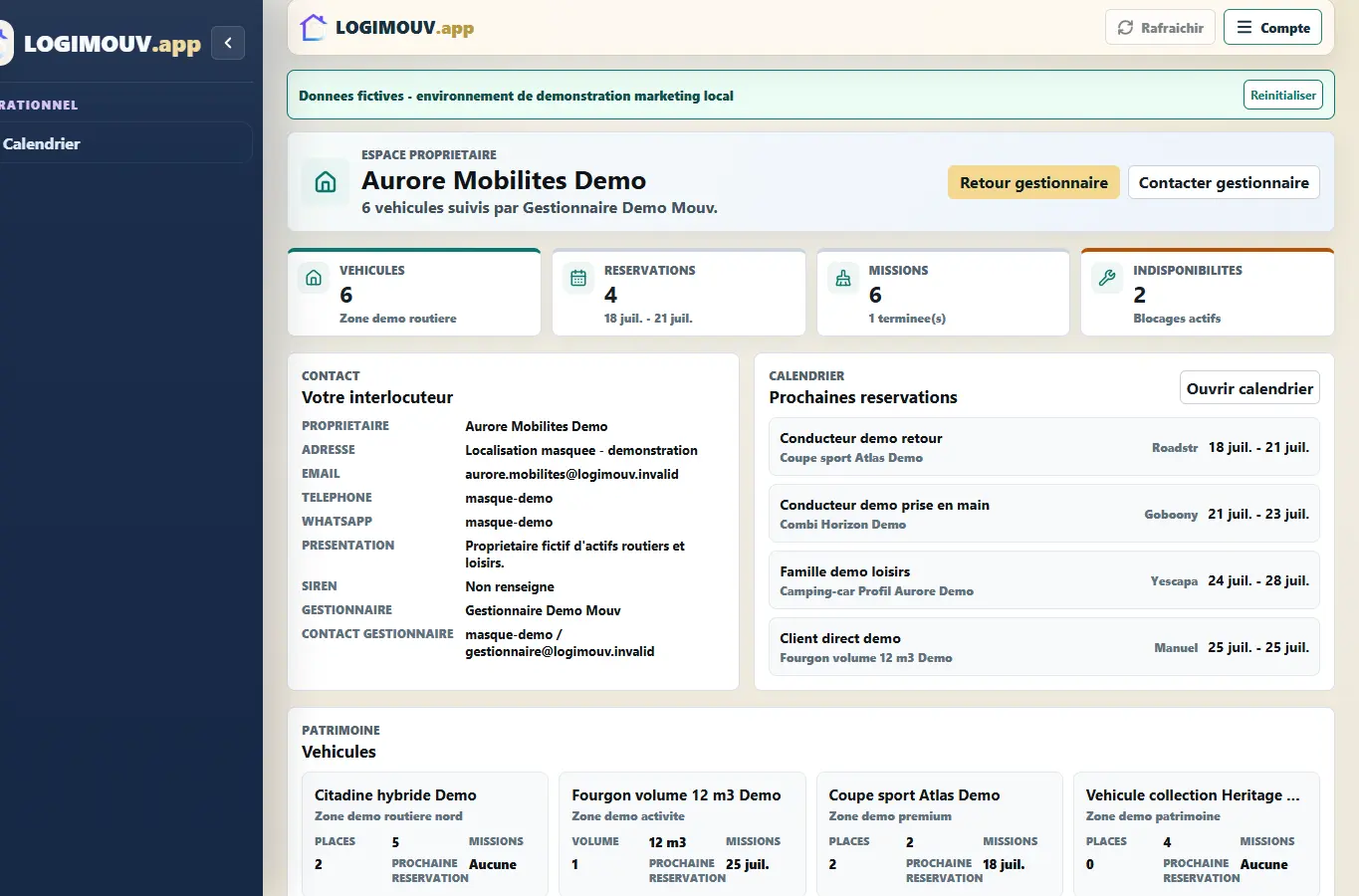Viewport: 1359px width, 896px height.
Task: Select the Conducteur demo retour reservation
Action: 1044,447
